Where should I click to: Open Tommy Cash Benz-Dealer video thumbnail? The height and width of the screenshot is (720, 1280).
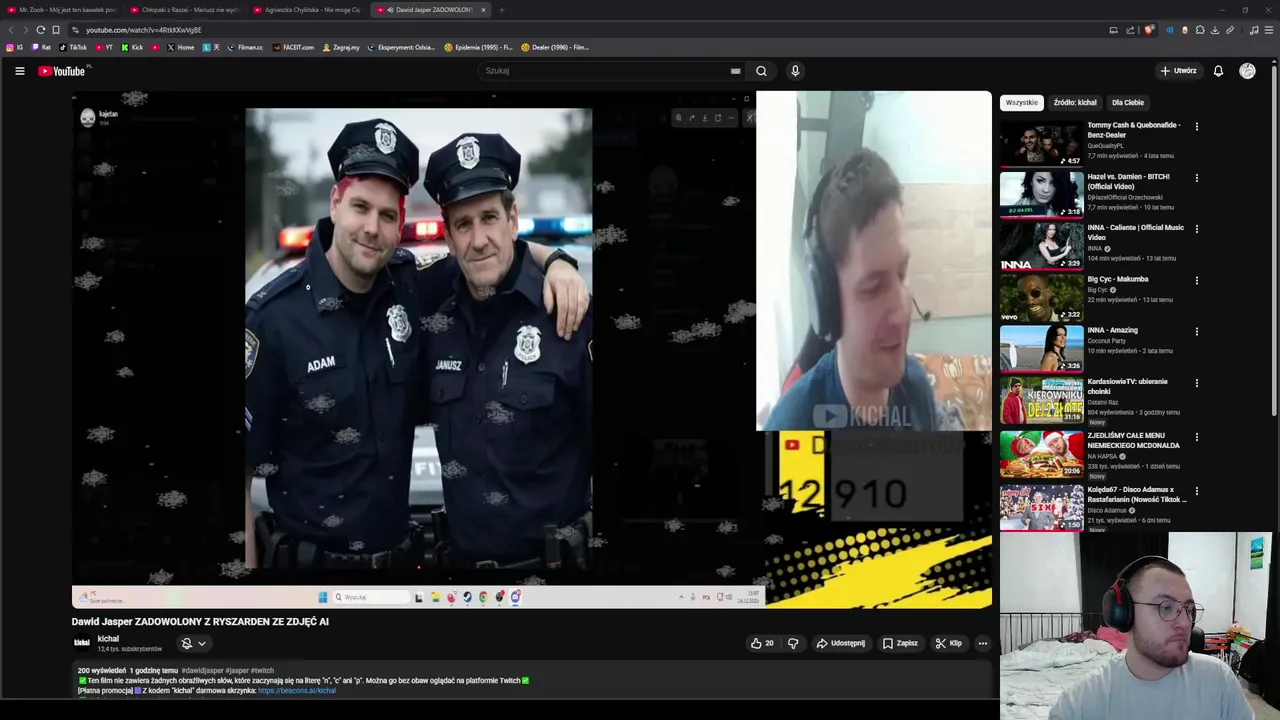click(1041, 143)
